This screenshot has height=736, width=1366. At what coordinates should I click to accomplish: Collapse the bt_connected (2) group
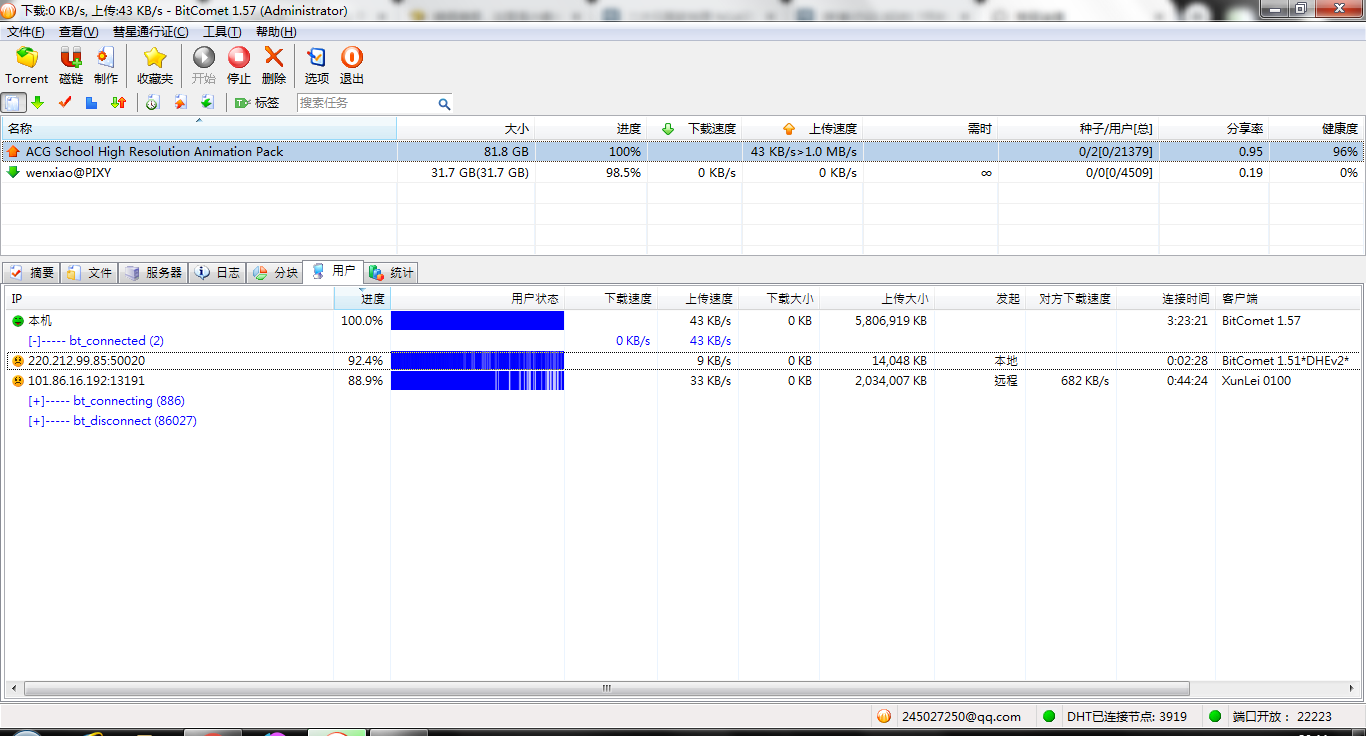tap(34, 341)
